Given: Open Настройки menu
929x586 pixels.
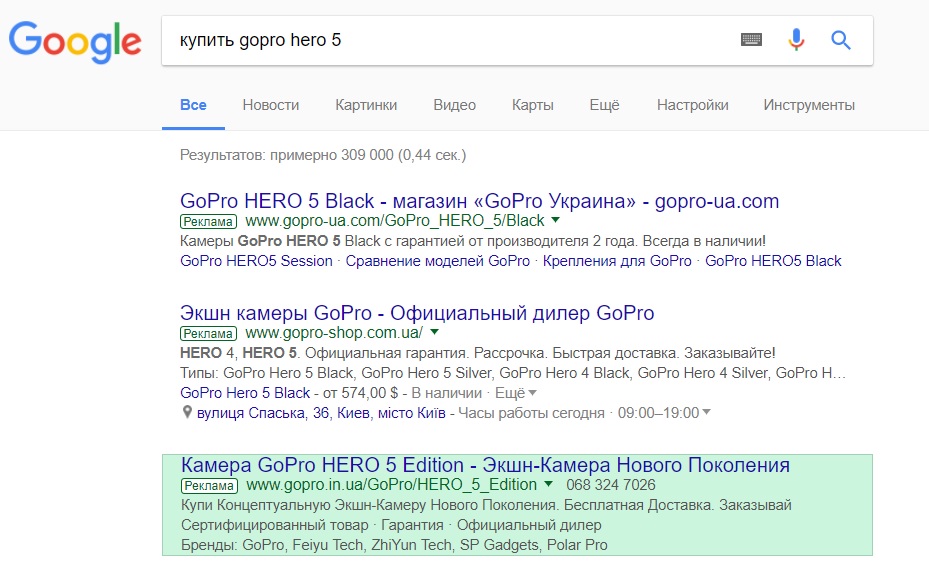Looking at the screenshot, I should 693,105.
